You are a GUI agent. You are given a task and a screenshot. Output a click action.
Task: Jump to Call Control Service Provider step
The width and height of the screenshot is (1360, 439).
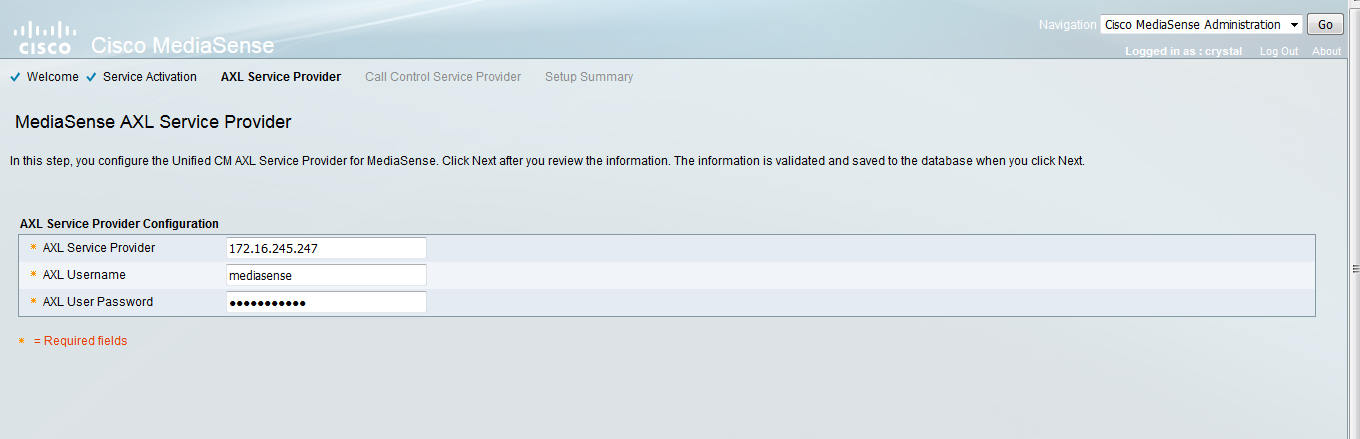click(x=442, y=77)
